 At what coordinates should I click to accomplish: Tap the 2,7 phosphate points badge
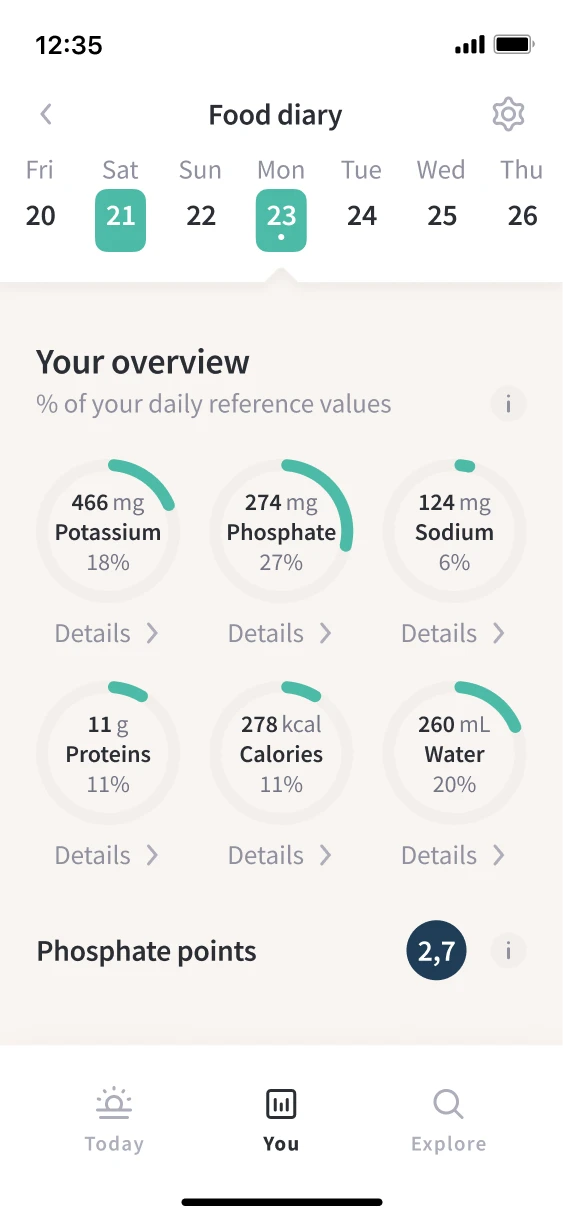[436, 951]
